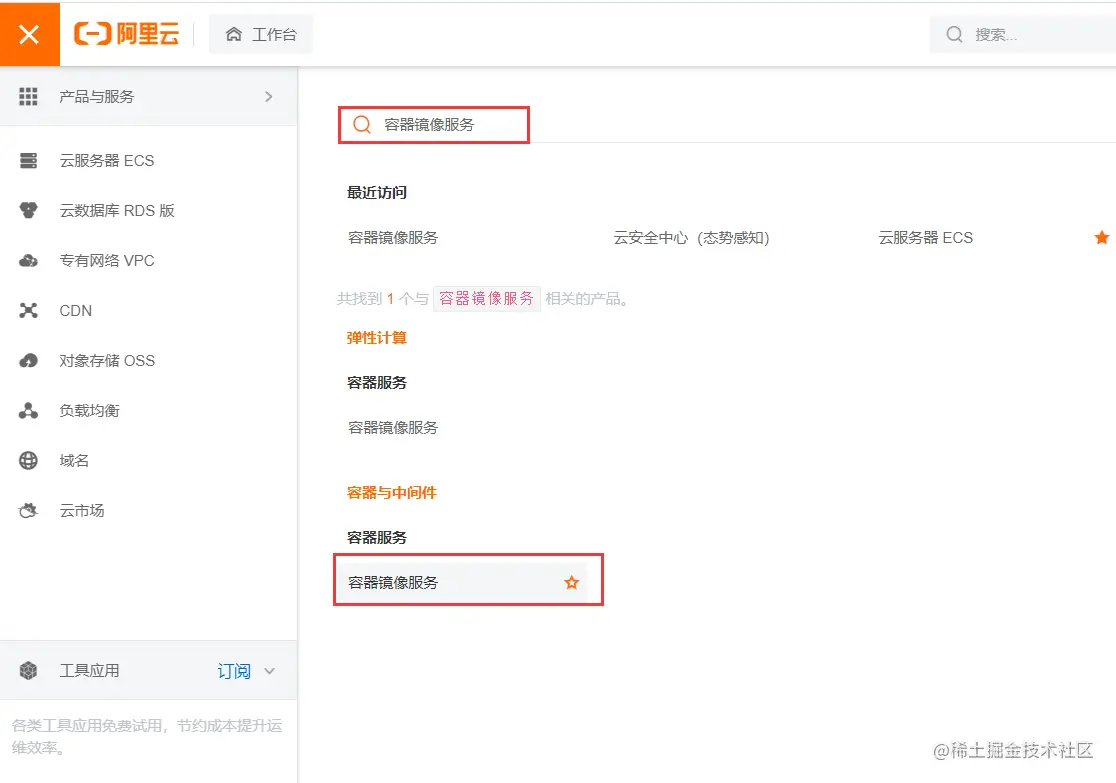This screenshot has height=783, width=1116.
Task: Click the 云市场 icon
Action: coord(28,510)
